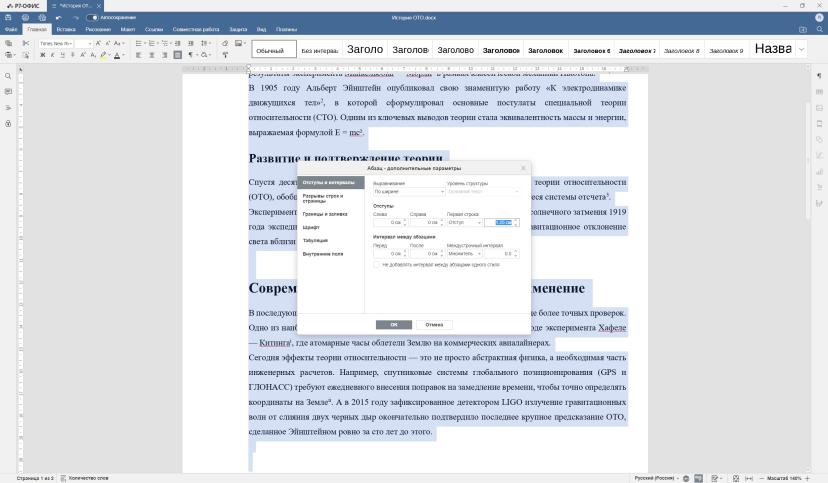Open document language dropdown Русский (Россия)
This screenshot has height=483, width=828.
pos(656,478)
